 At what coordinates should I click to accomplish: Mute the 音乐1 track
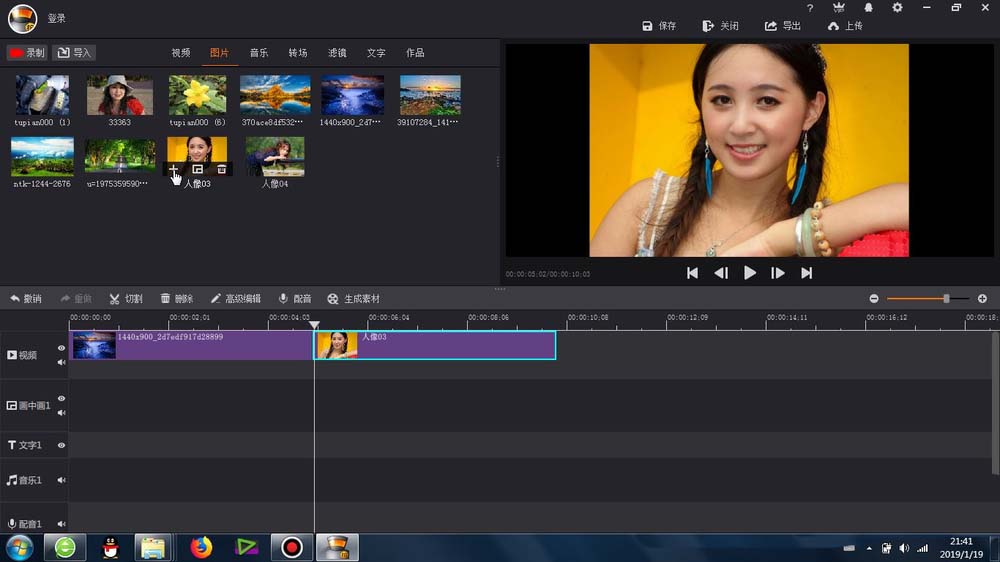pos(61,480)
